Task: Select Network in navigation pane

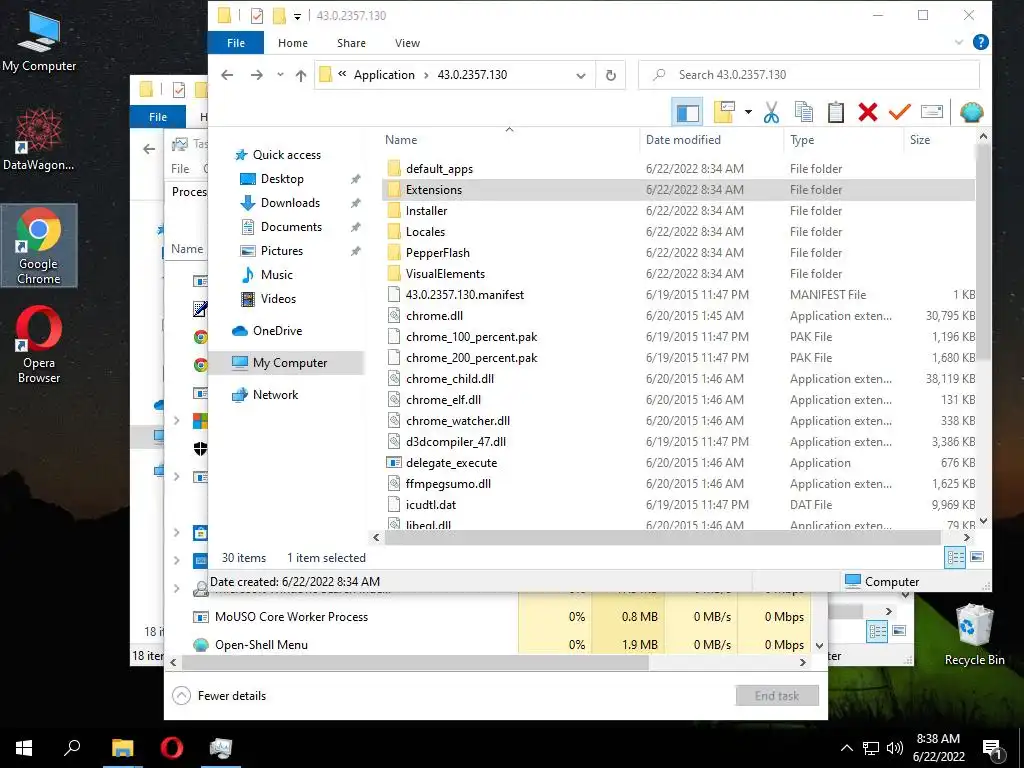Action: tap(275, 395)
